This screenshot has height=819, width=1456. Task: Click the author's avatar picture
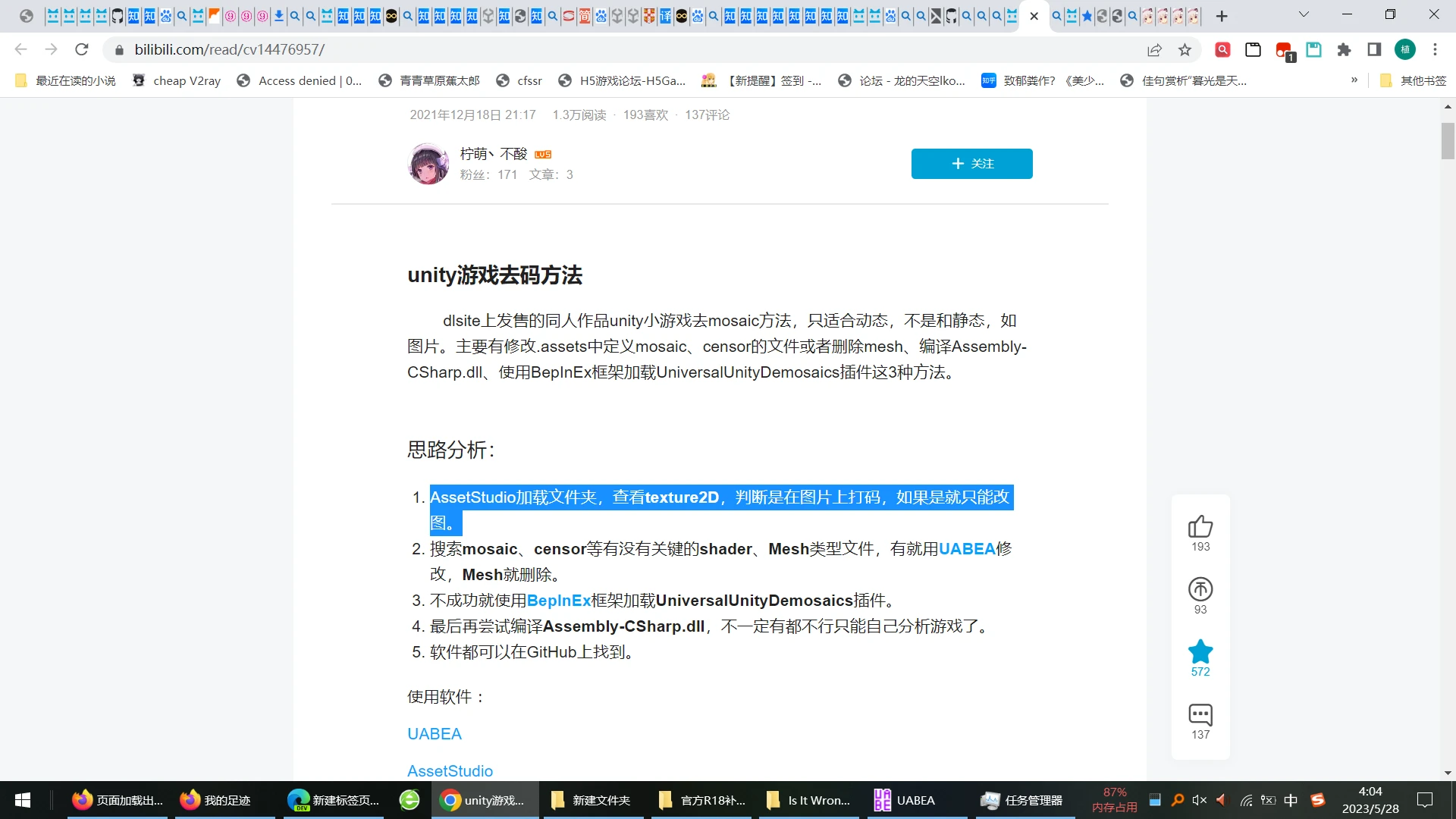tap(428, 164)
